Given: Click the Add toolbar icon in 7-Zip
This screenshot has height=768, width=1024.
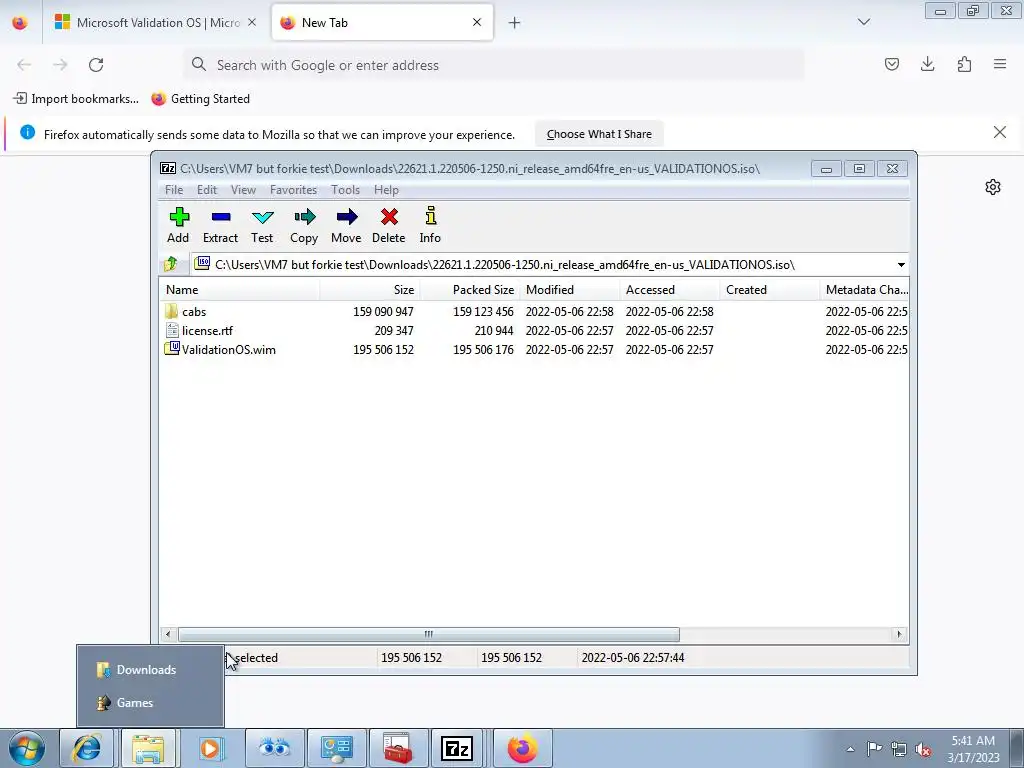Looking at the screenshot, I should 178,225.
